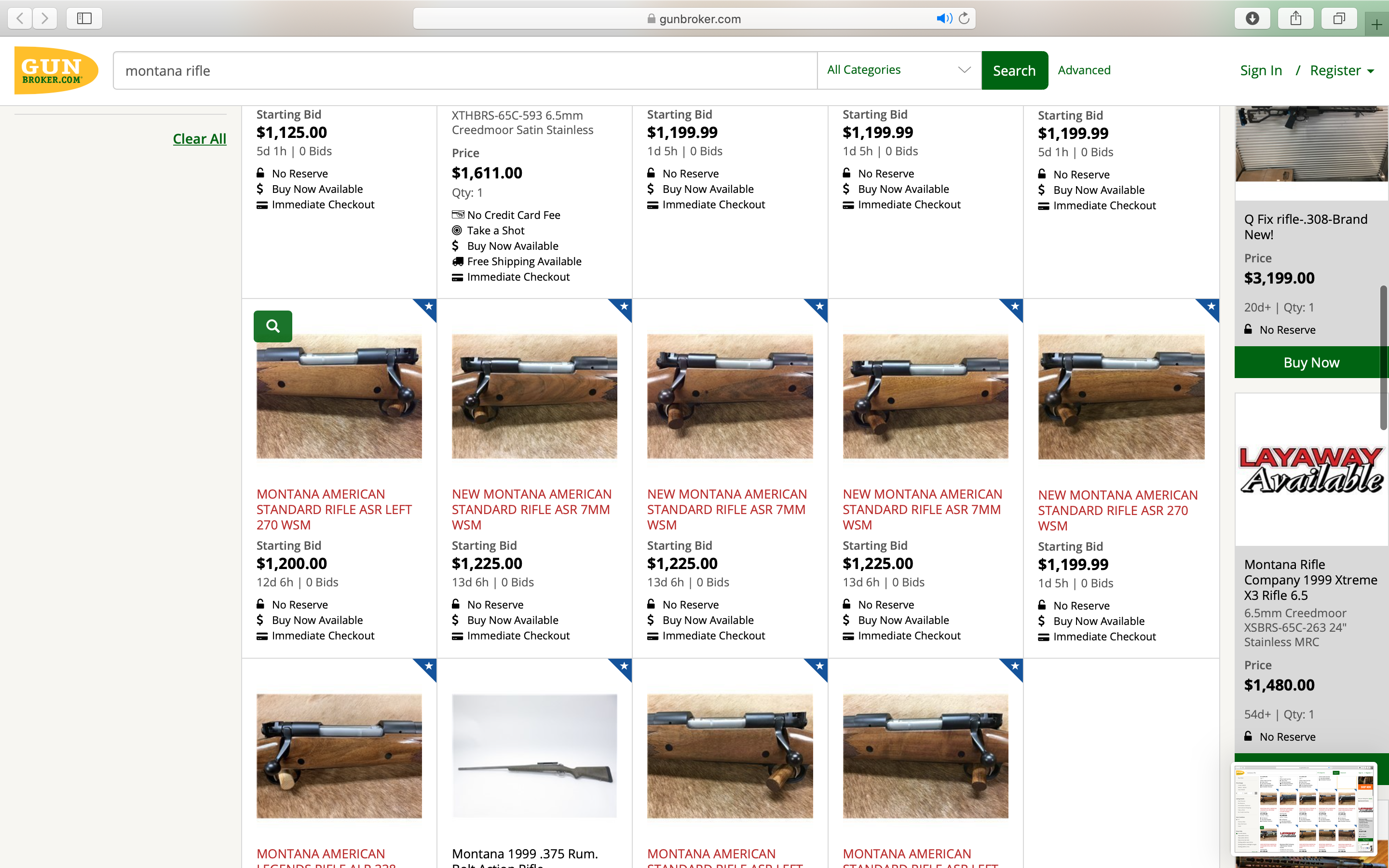Click the $1,200.00 starting bid
The height and width of the screenshot is (868, 1389).
pyautogui.click(x=292, y=564)
